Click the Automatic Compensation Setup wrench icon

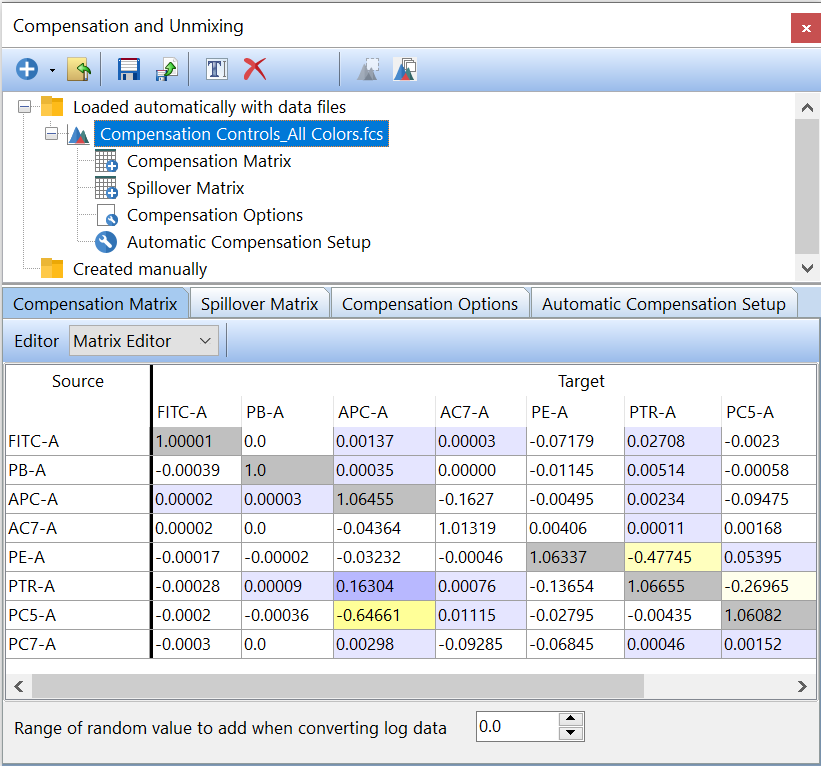click(106, 242)
